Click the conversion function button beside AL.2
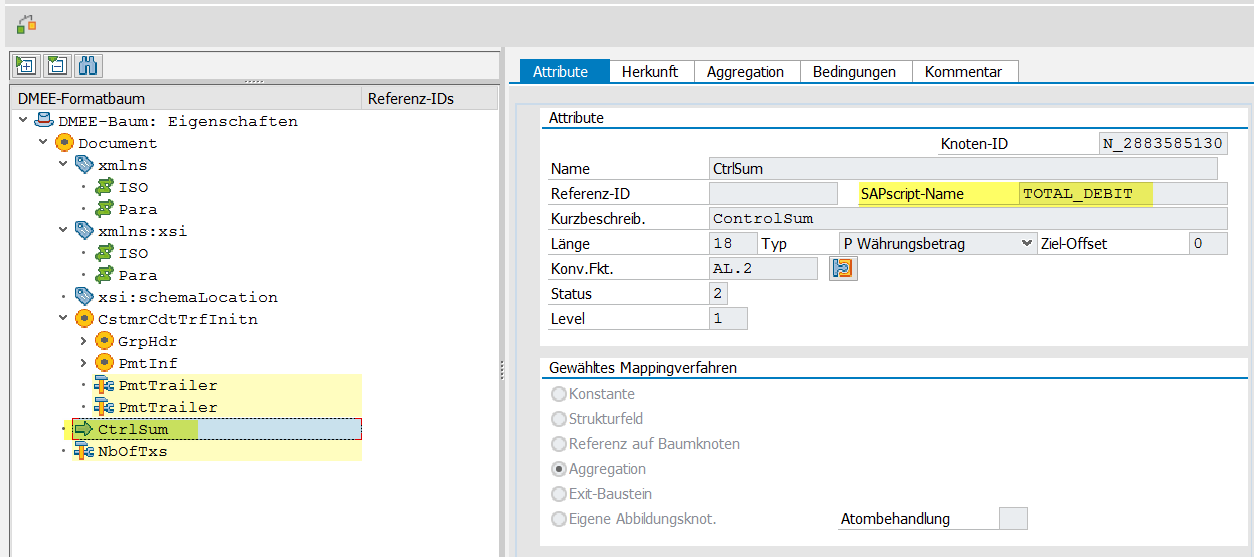Image resolution: width=1254 pixels, height=557 pixels. (843, 268)
